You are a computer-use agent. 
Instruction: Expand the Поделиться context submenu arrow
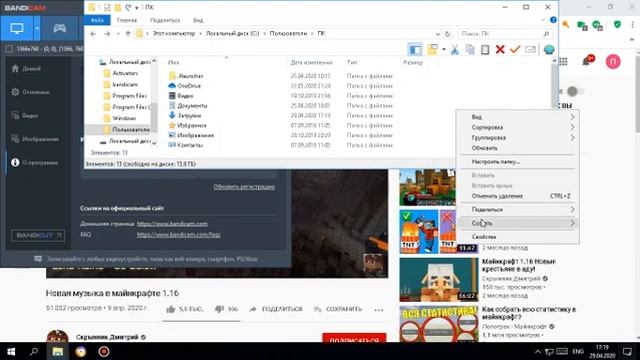(x=572, y=210)
